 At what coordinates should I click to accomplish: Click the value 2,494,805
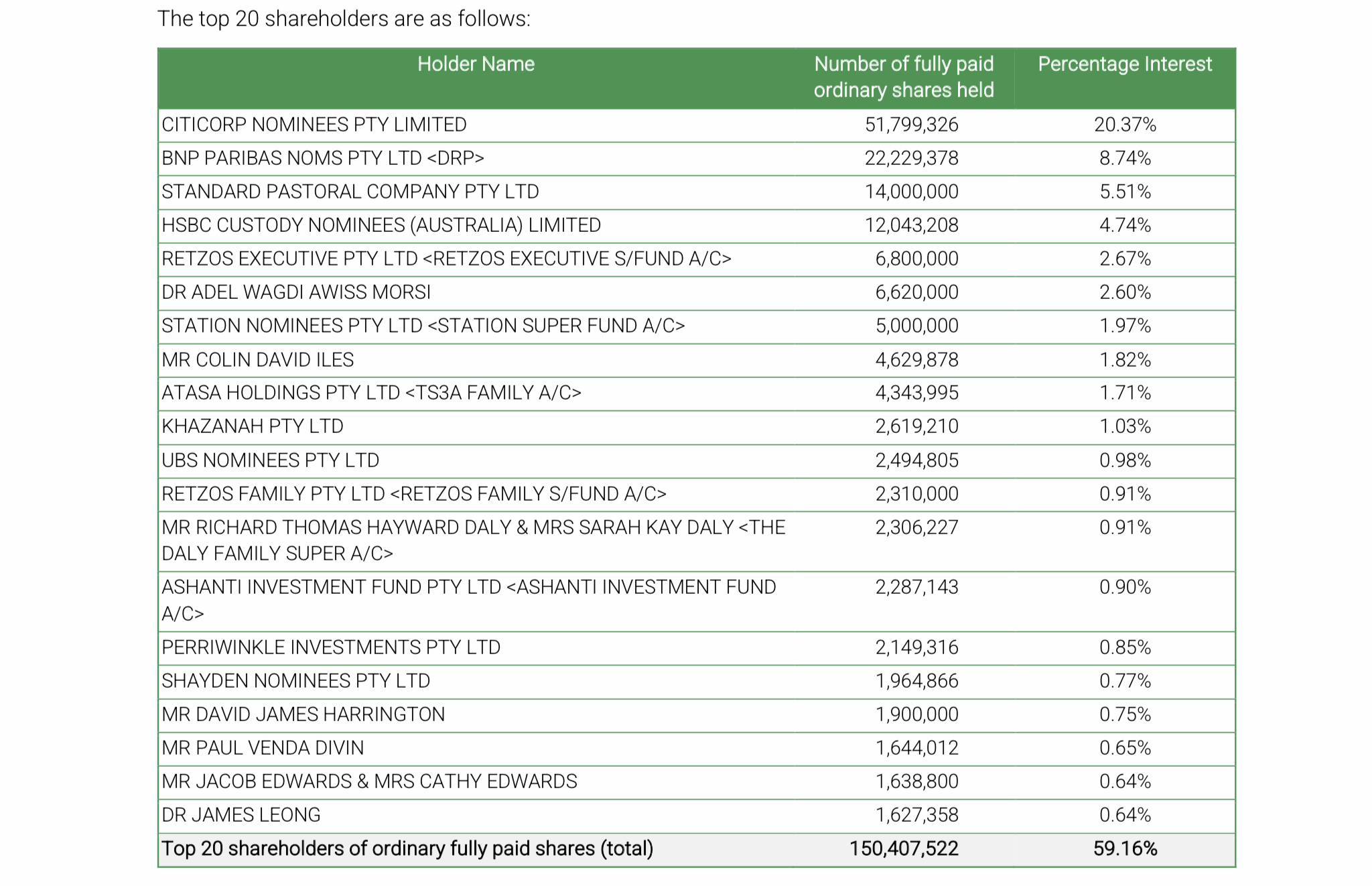point(916,460)
